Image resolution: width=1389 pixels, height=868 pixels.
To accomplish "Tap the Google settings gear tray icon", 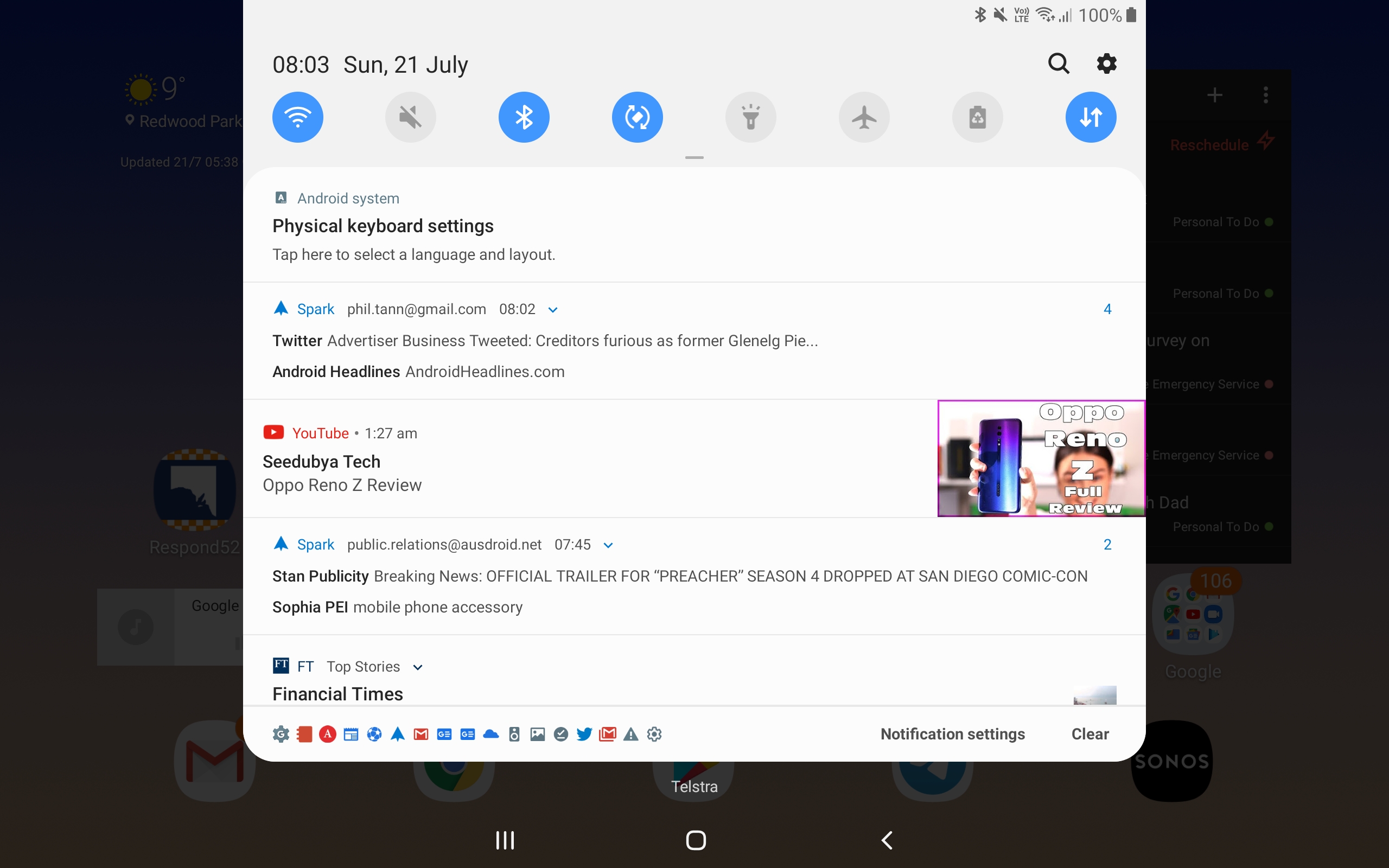I will (281, 734).
